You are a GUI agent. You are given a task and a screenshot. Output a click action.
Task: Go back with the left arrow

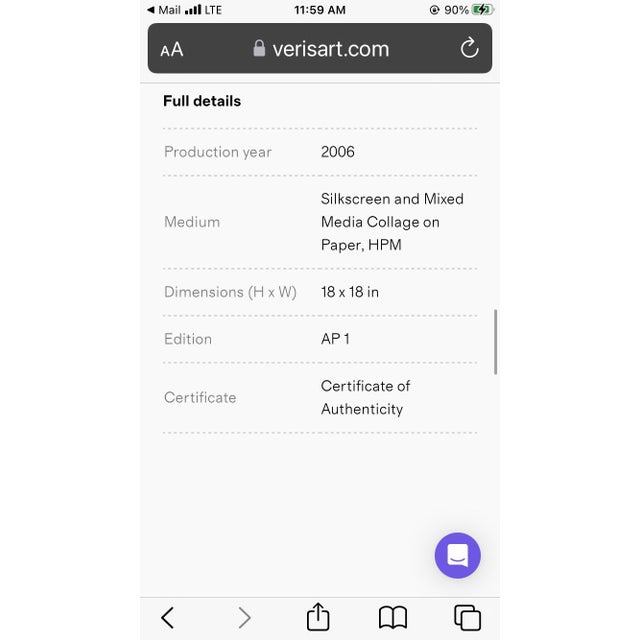click(168, 617)
